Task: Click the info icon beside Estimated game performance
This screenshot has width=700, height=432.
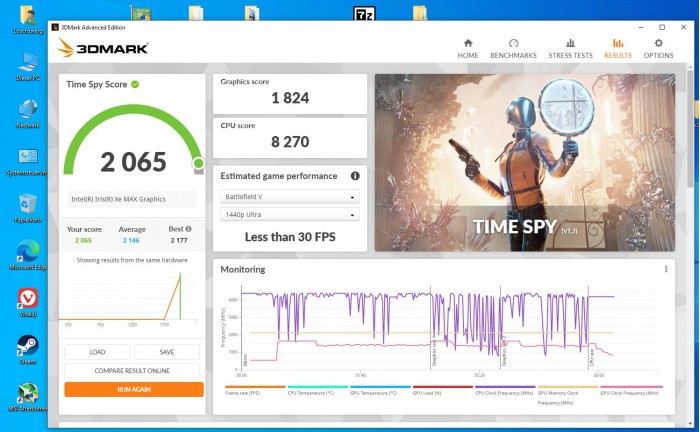Action: click(x=355, y=176)
